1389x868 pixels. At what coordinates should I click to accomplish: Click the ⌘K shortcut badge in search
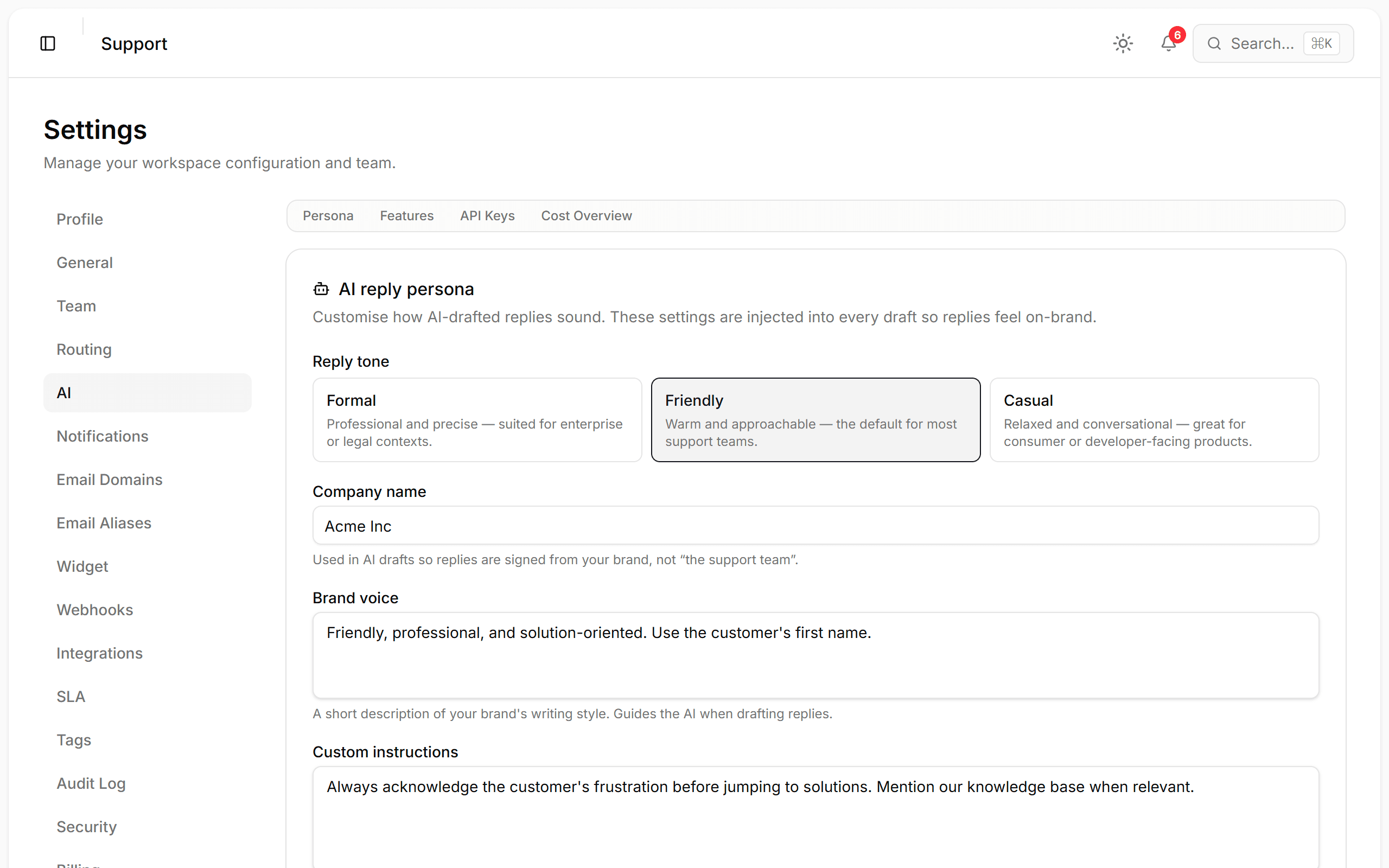tap(1322, 43)
